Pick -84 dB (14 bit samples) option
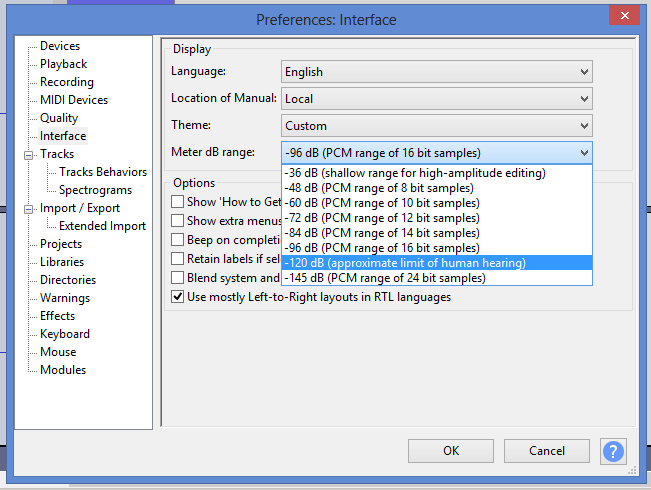651x490 pixels. coord(437,233)
